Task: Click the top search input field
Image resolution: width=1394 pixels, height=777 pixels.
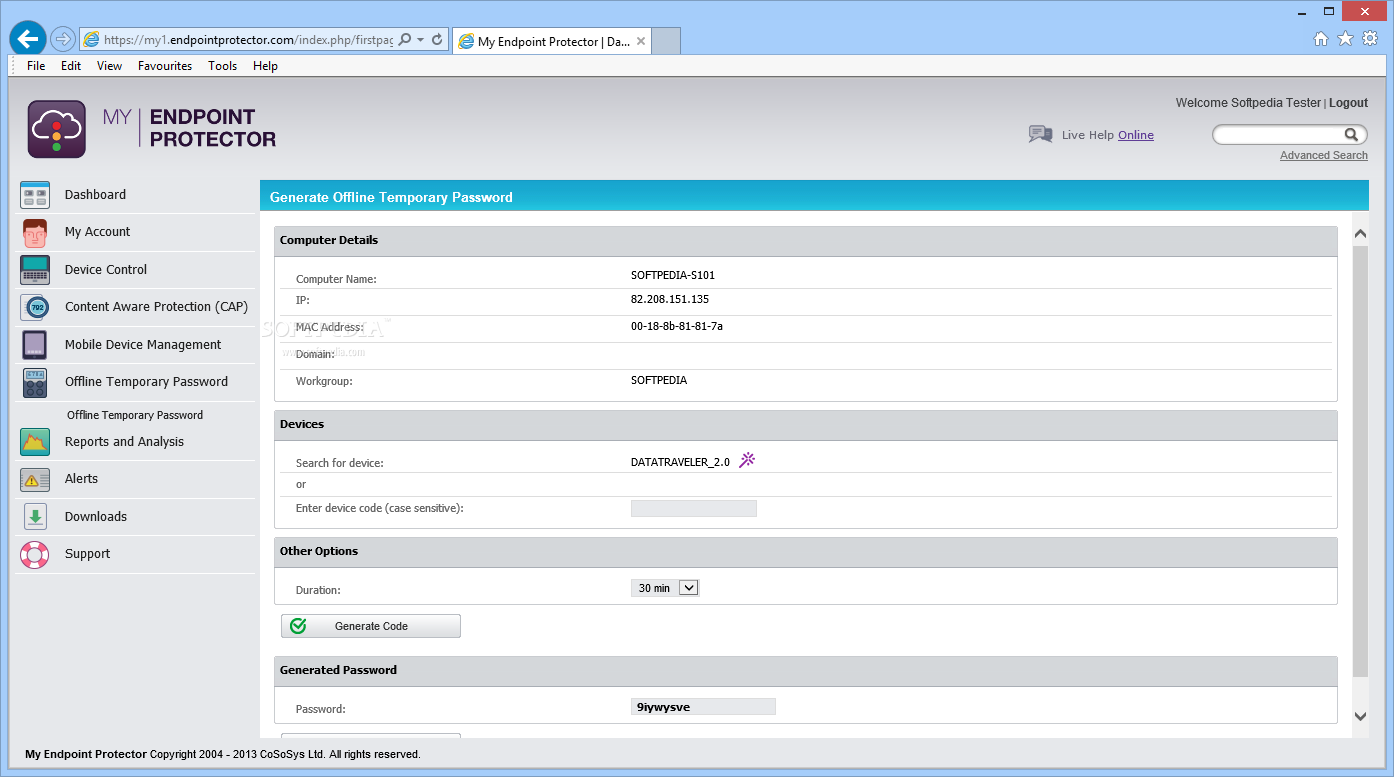Action: (1278, 134)
